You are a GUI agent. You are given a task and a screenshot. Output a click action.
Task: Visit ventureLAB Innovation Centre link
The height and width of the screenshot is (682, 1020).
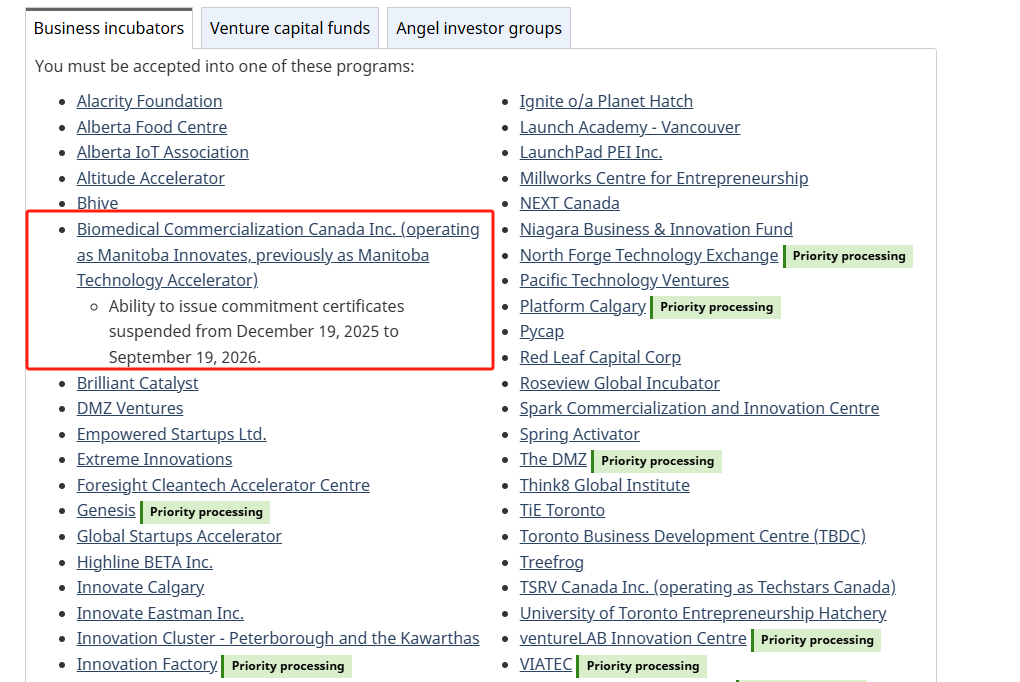(x=633, y=638)
